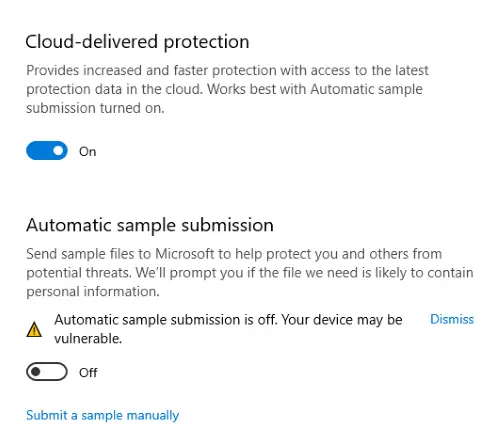The image size is (500, 431).
Task: Turn off the Cloud-delivered protection toggle
Action: click(47, 151)
